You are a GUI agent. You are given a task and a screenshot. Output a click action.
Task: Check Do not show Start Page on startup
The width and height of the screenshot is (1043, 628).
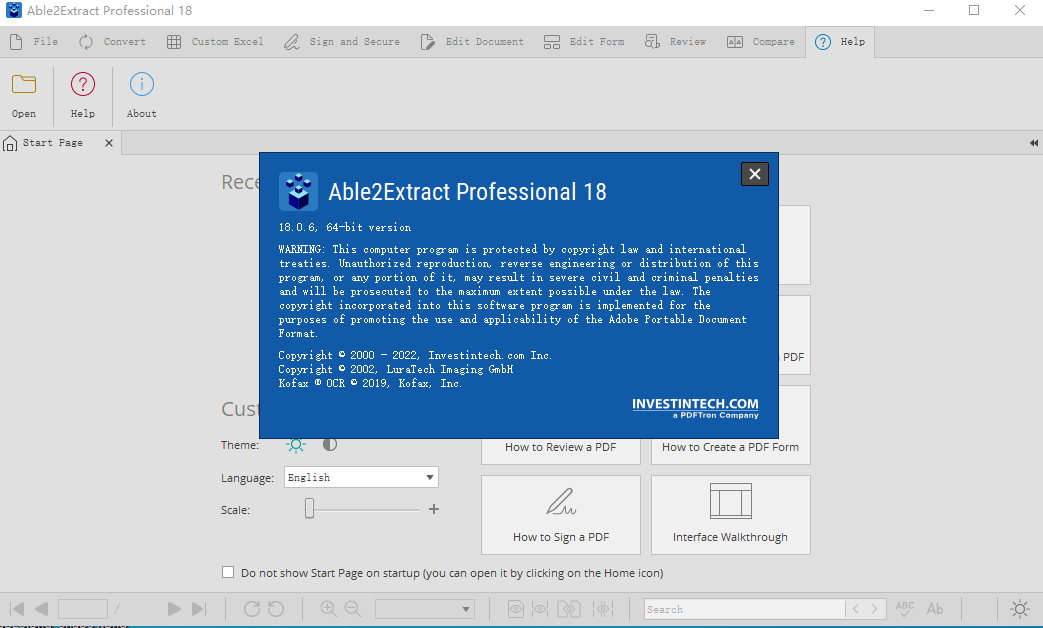(x=228, y=572)
